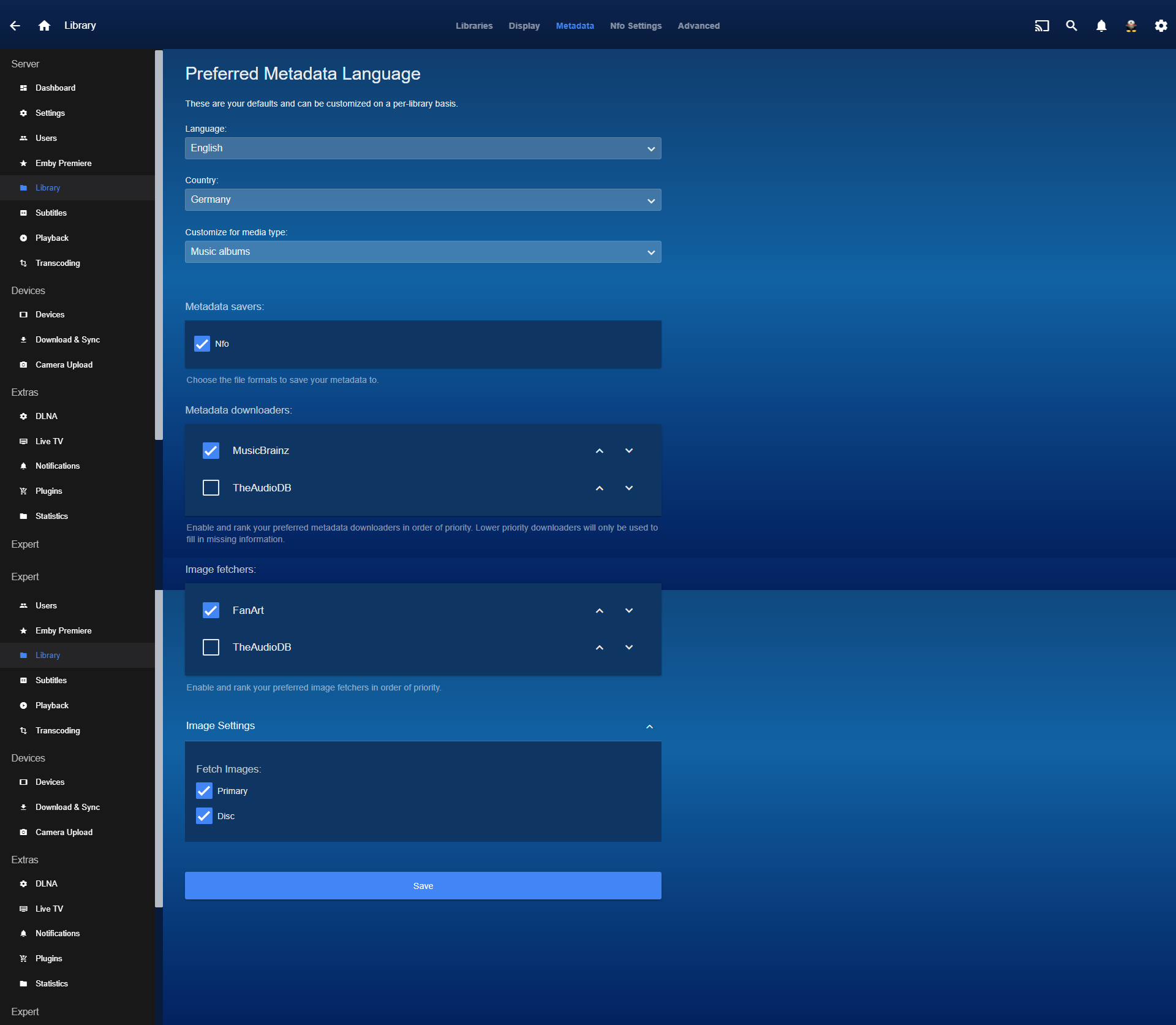Viewport: 1176px width, 1025px height.
Task: Click the lower sidebar scrollbar
Action: (159, 749)
